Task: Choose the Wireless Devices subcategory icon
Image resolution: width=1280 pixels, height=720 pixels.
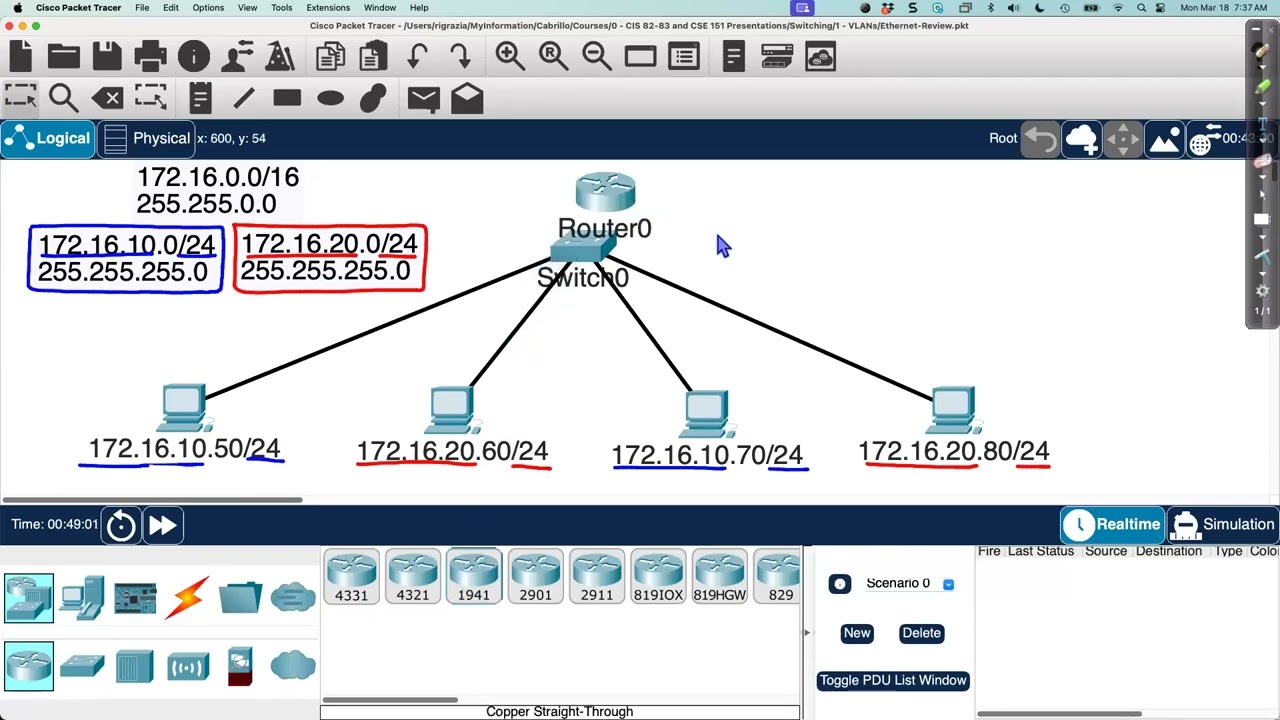Action: tap(187, 667)
